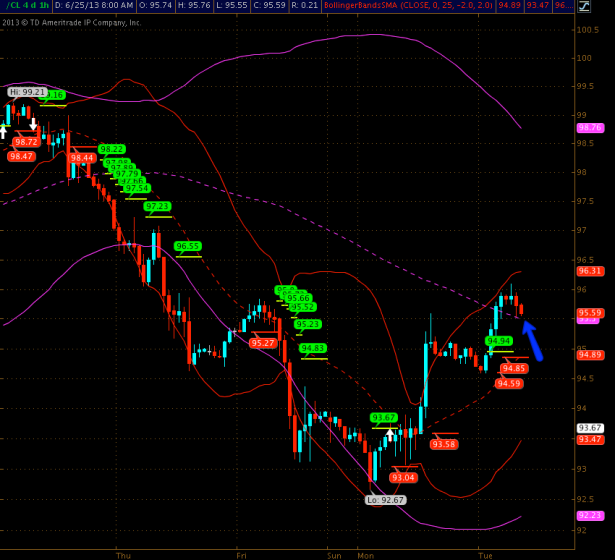
Task: Click the 100.5 price axis label
Action: click(588, 30)
